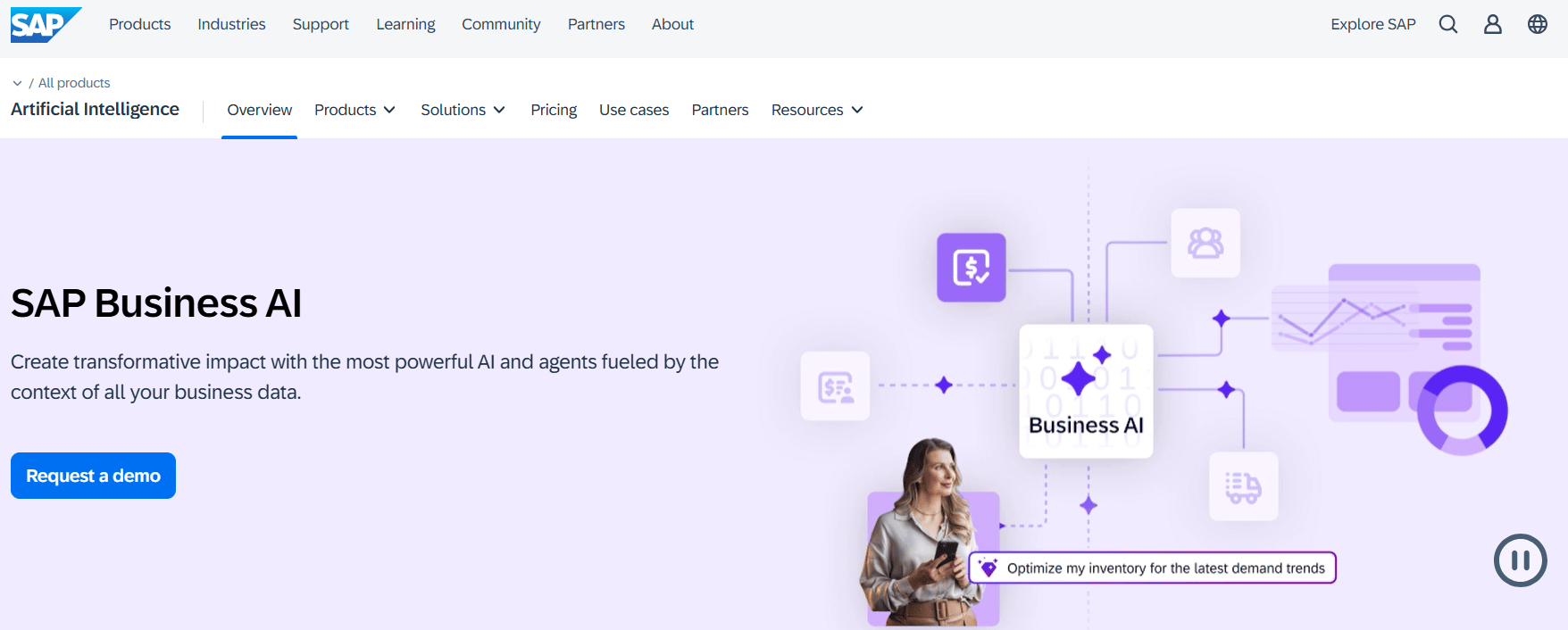The height and width of the screenshot is (630, 1568).
Task: Click the diamond sparkle icon in prompt bubble
Action: (x=988, y=568)
